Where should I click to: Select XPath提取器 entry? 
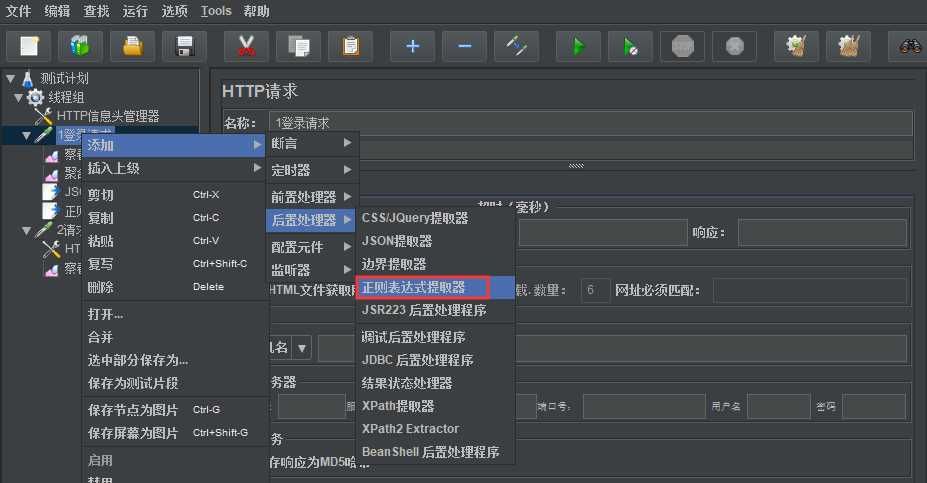[436, 406]
